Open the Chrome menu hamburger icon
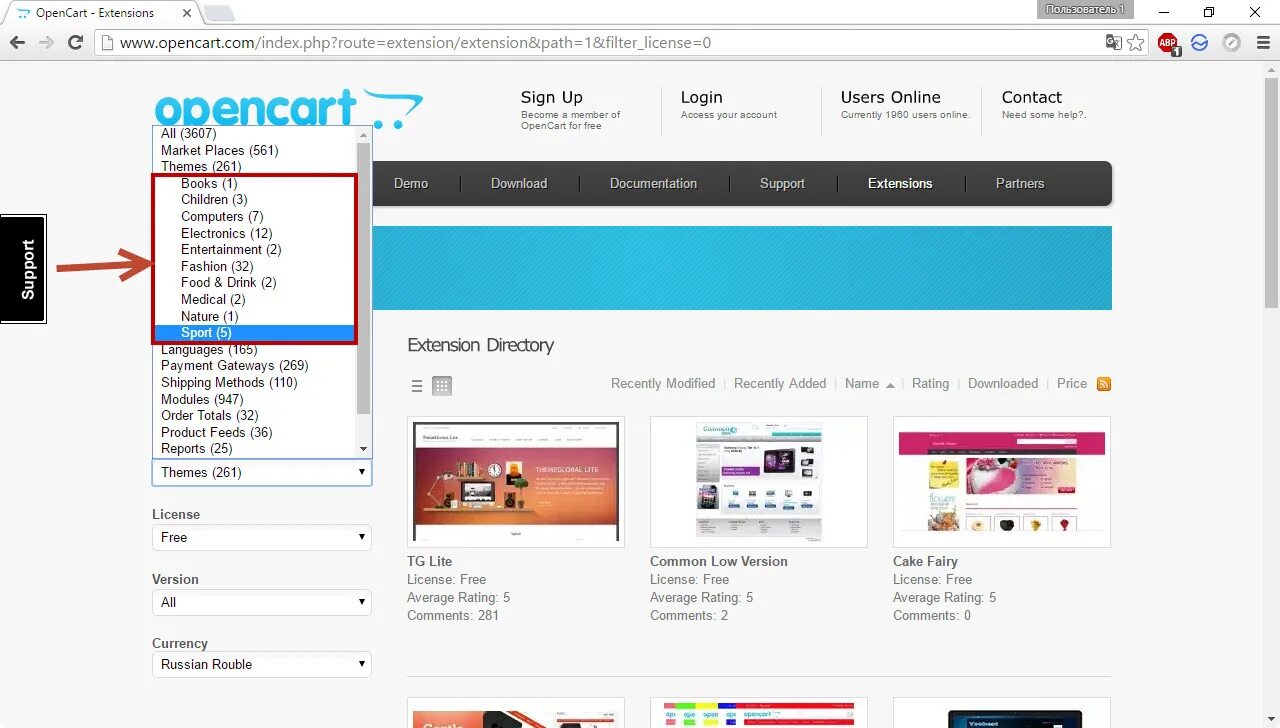The image size is (1280, 728). [x=1261, y=42]
